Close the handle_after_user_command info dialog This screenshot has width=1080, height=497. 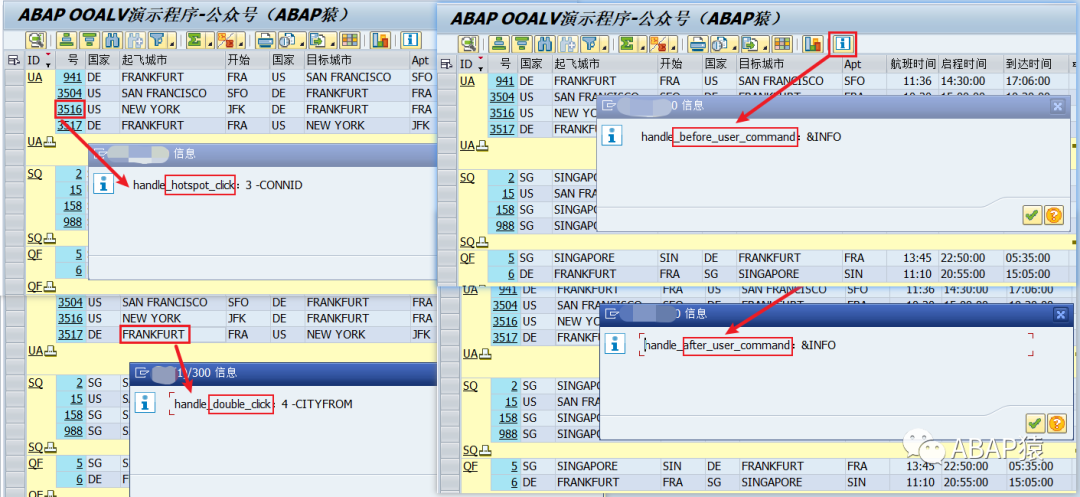[1060, 314]
